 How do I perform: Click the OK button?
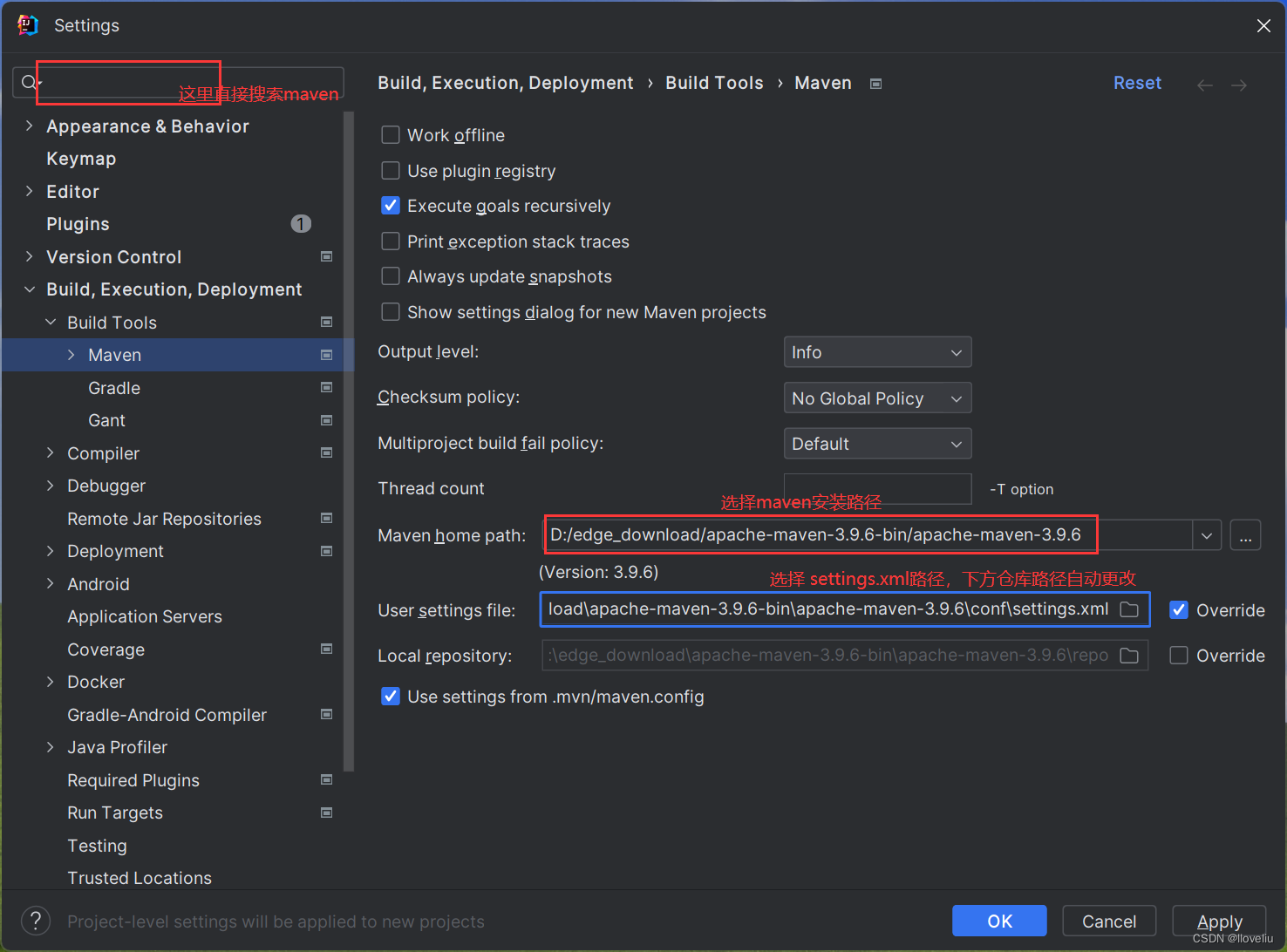999,921
